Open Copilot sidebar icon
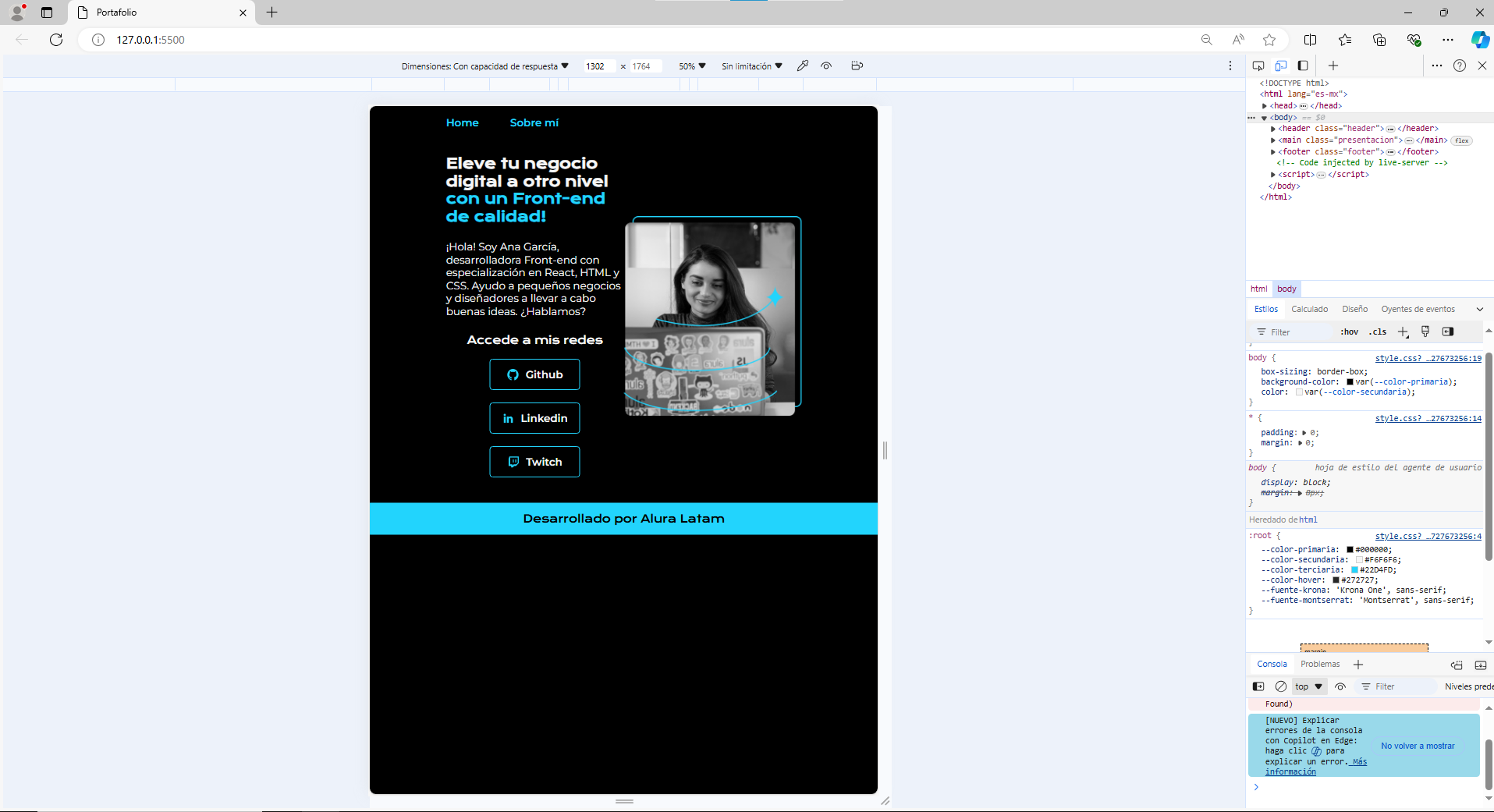This screenshot has width=1494, height=812. [1480, 40]
